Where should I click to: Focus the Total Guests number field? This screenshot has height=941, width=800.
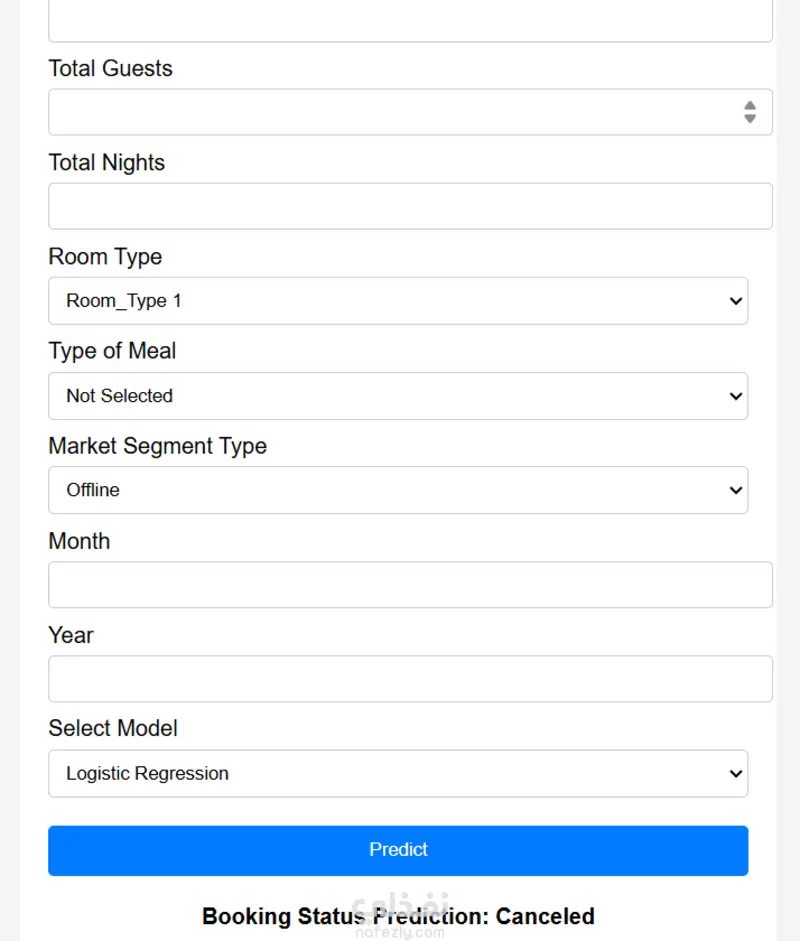[x=410, y=112]
